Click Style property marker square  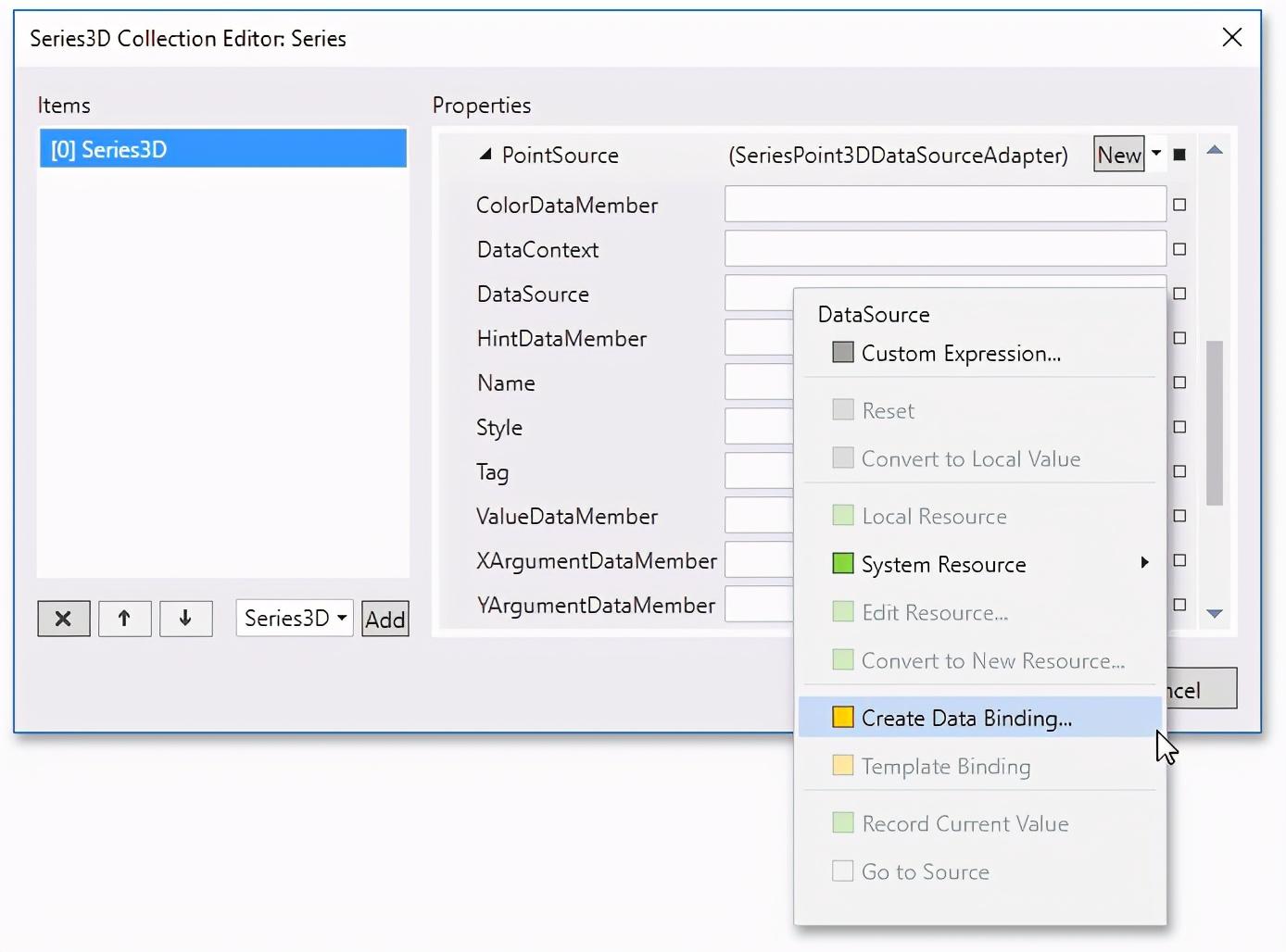tap(1179, 427)
